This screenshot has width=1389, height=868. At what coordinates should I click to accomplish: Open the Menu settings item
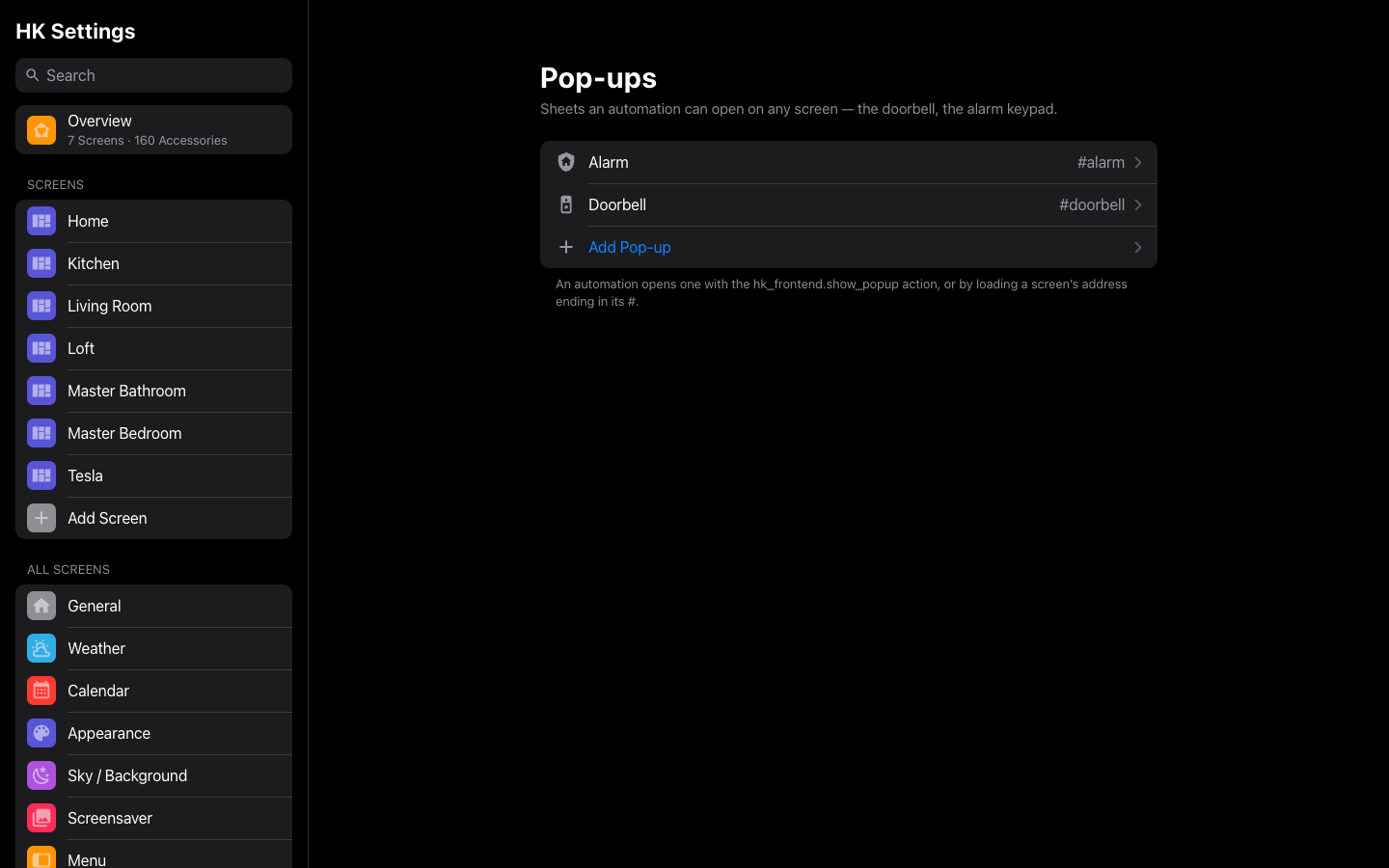153,854
